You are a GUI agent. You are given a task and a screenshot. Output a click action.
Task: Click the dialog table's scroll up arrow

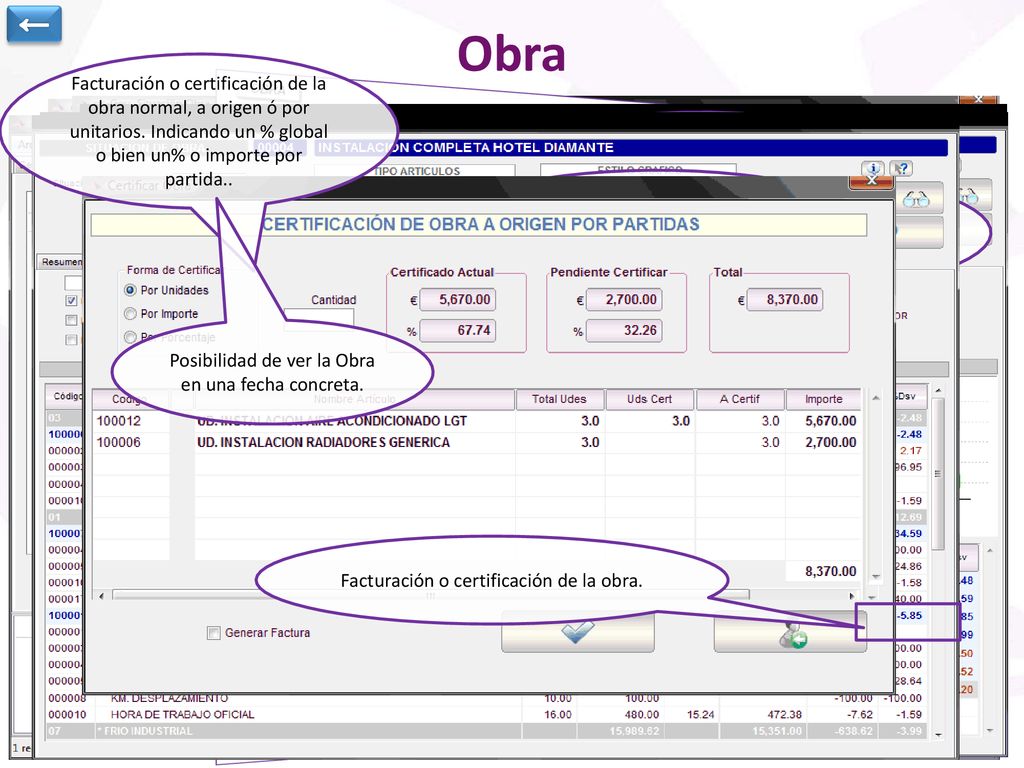point(876,398)
